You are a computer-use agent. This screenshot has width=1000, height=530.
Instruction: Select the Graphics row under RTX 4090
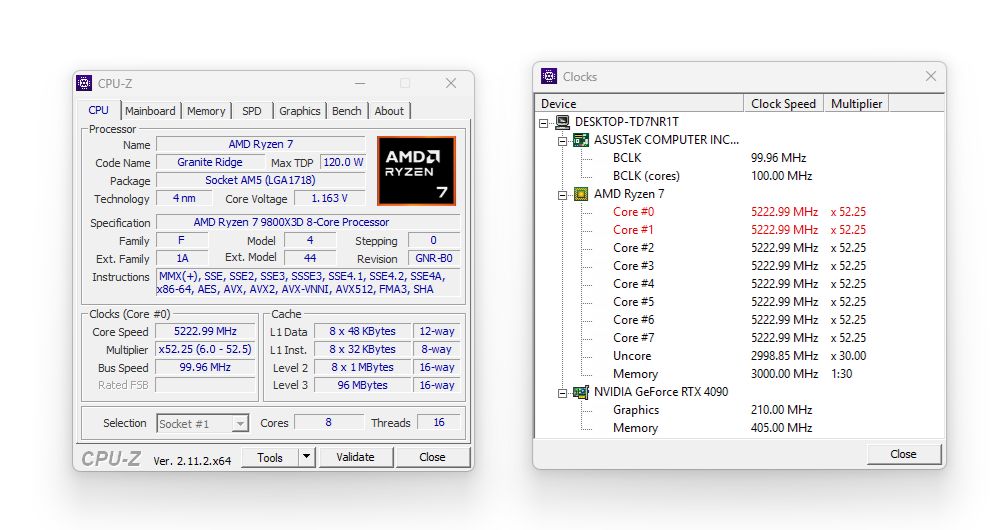pos(713,410)
